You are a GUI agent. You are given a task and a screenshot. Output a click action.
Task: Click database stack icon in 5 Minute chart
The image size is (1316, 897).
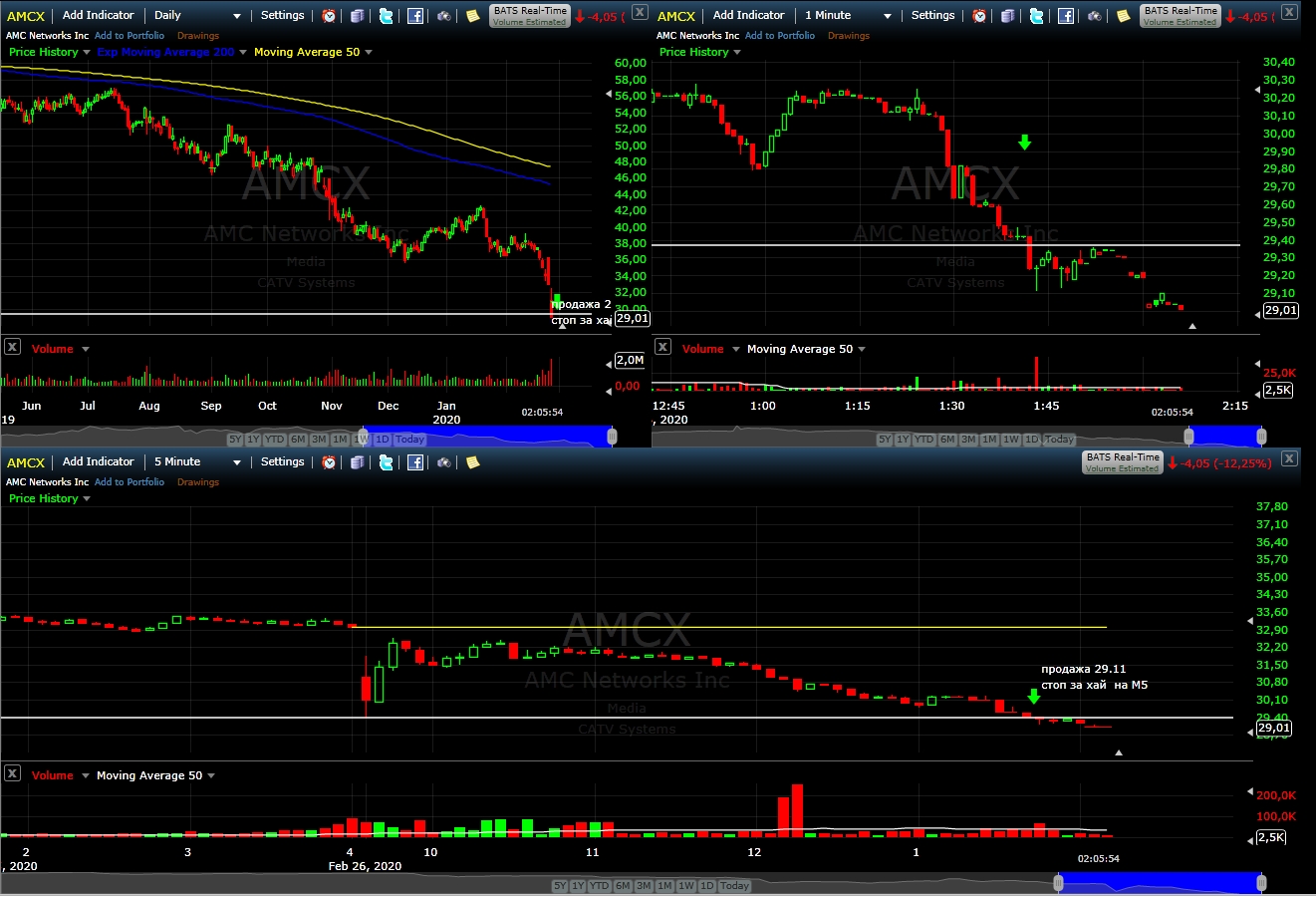(x=358, y=462)
